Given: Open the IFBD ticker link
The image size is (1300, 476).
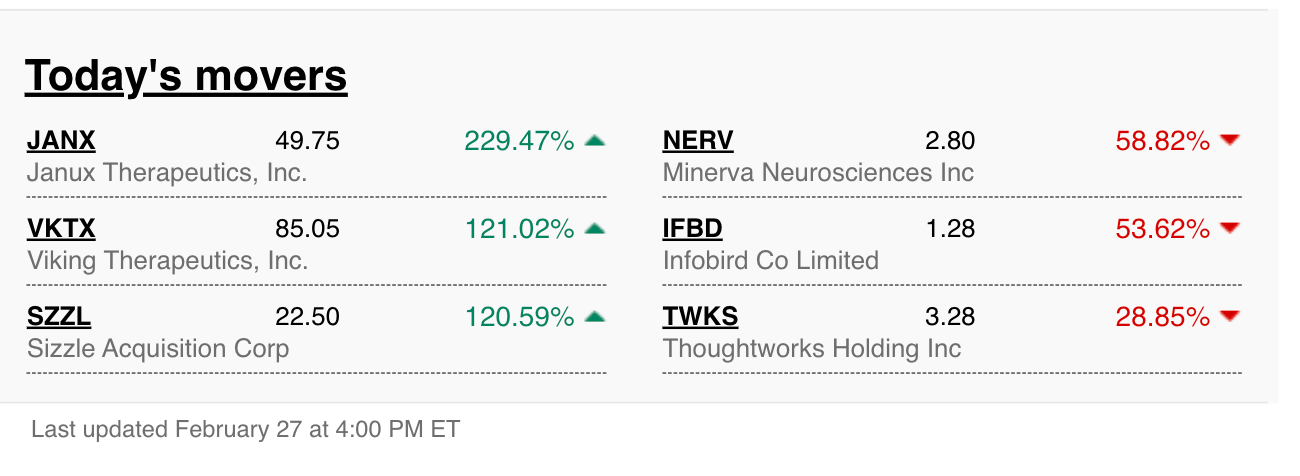Looking at the screenshot, I should [692, 229].
